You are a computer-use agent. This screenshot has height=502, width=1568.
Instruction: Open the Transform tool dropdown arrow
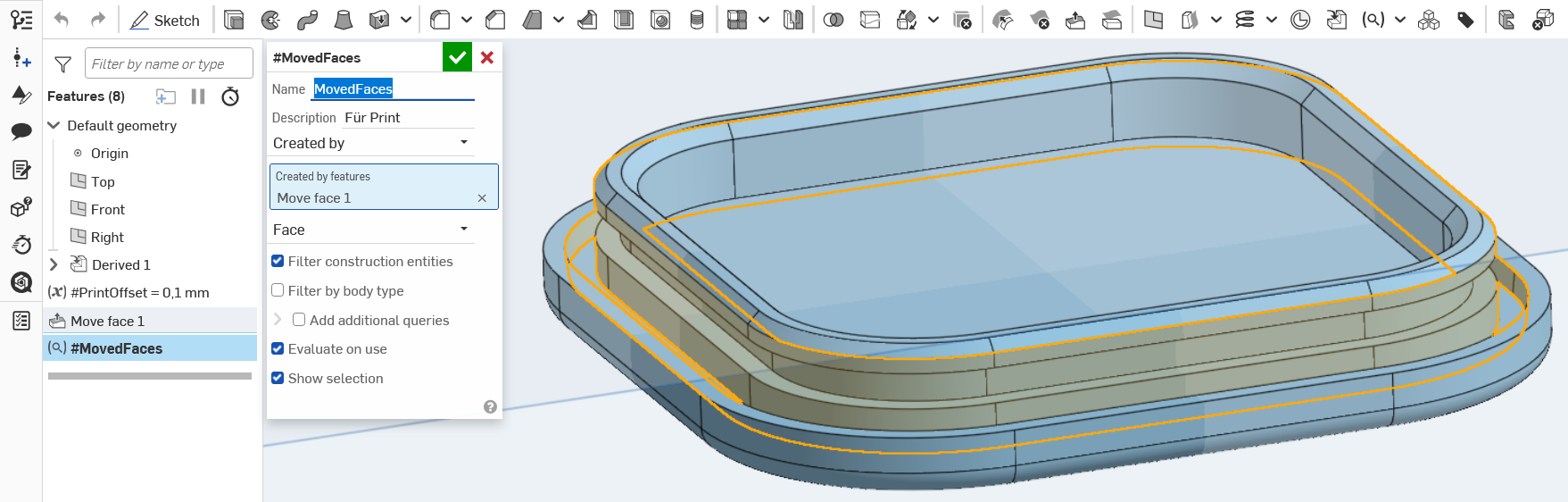click(933, 20)
